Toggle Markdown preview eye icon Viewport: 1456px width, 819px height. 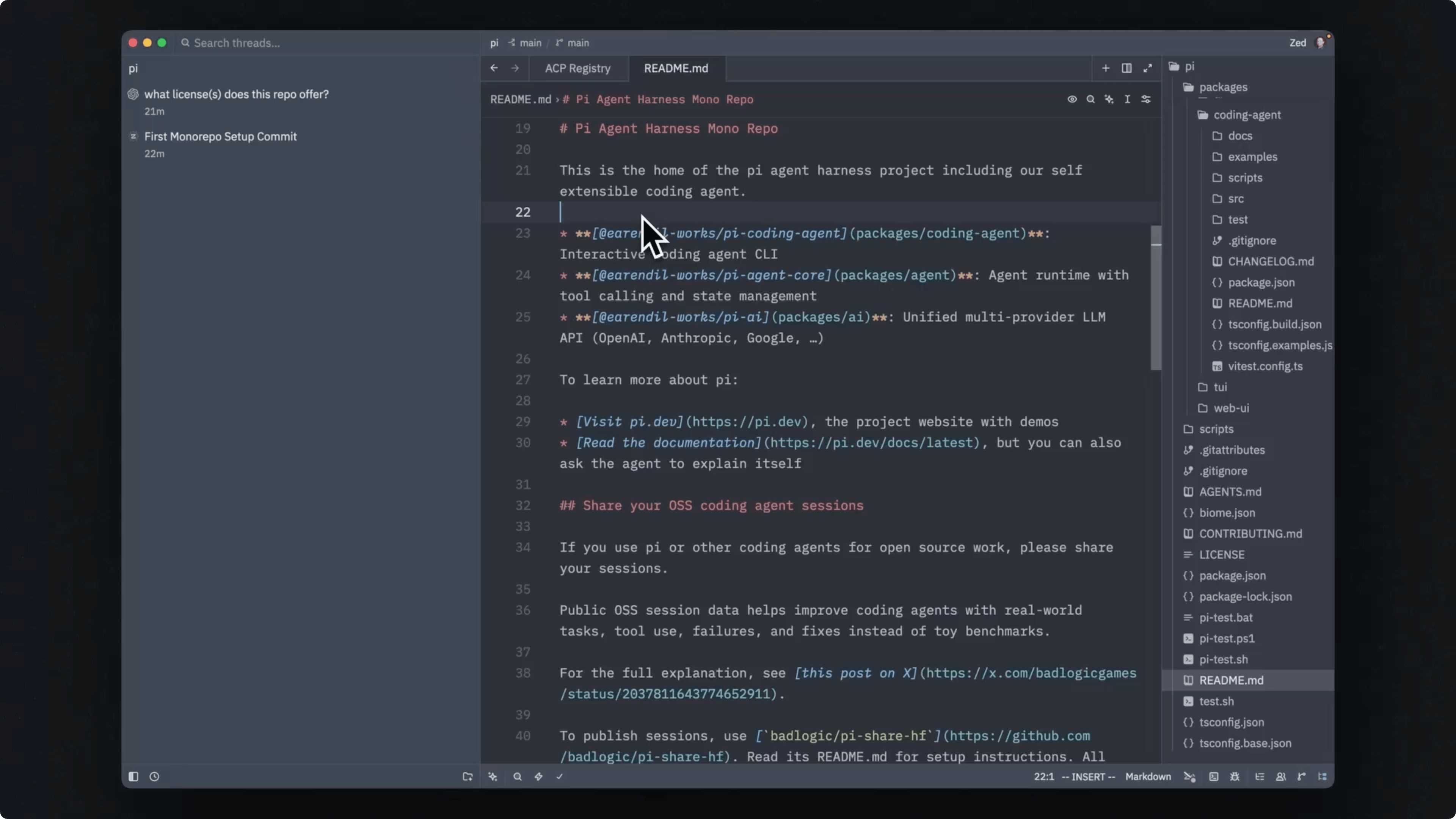point(1072,99)
